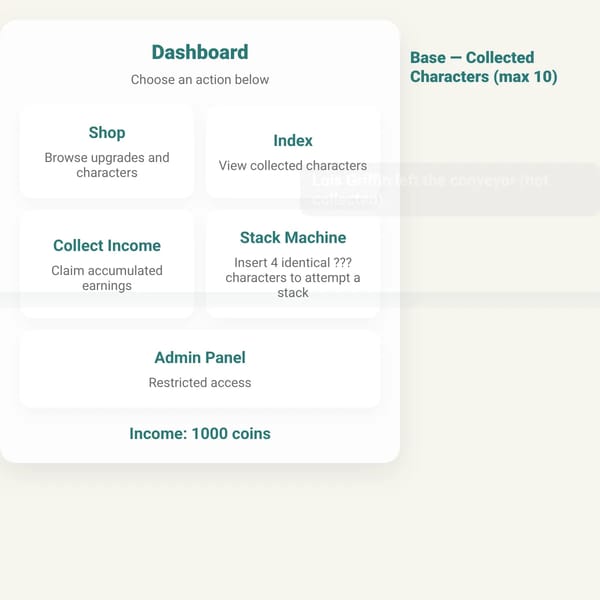Dismiss the faded conveyor notification toast
This screenshot has width=600, height=600.
tap(450, 189)
